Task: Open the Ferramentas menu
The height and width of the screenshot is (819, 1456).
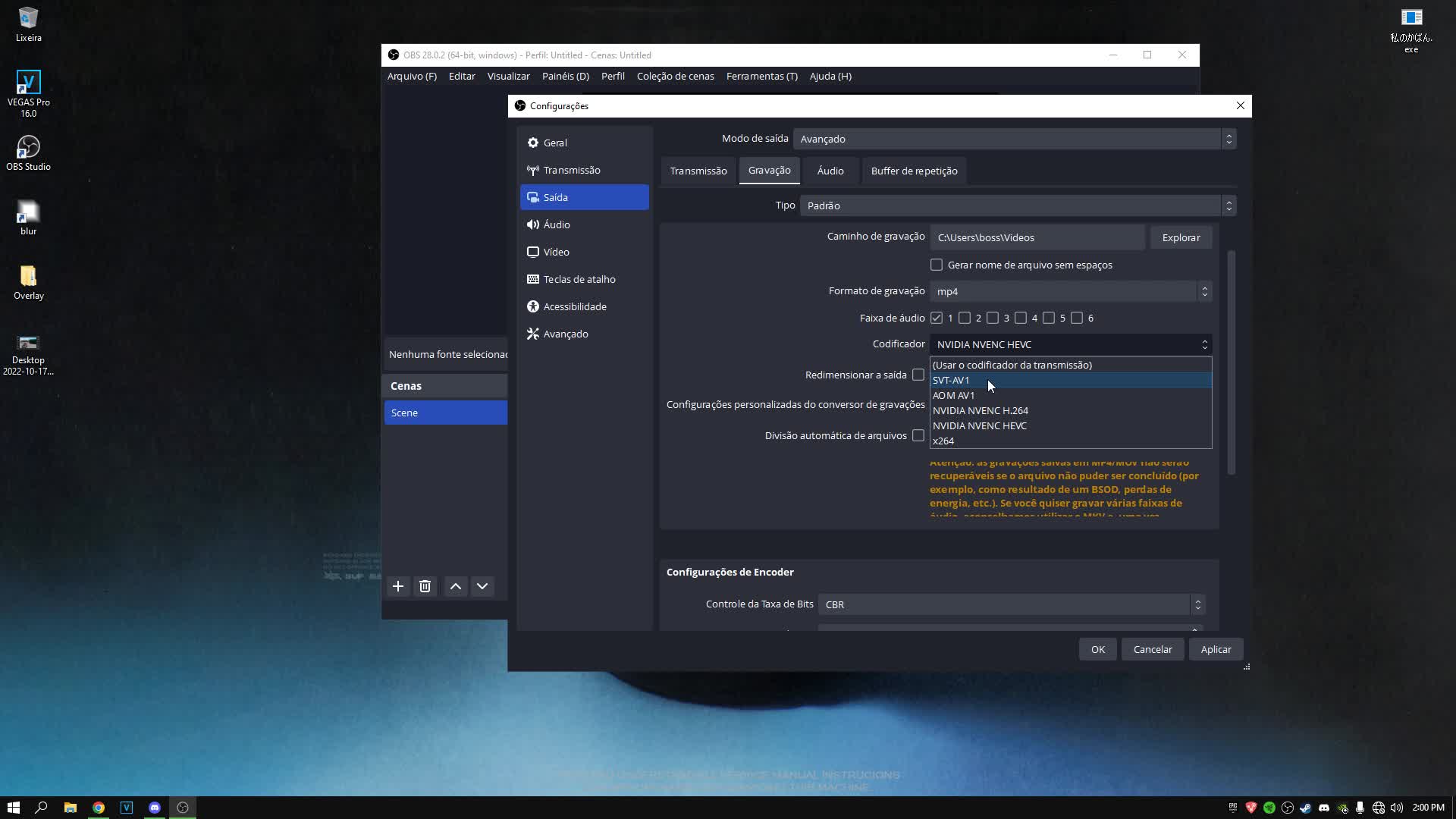Action: click(x=761, y=76)
